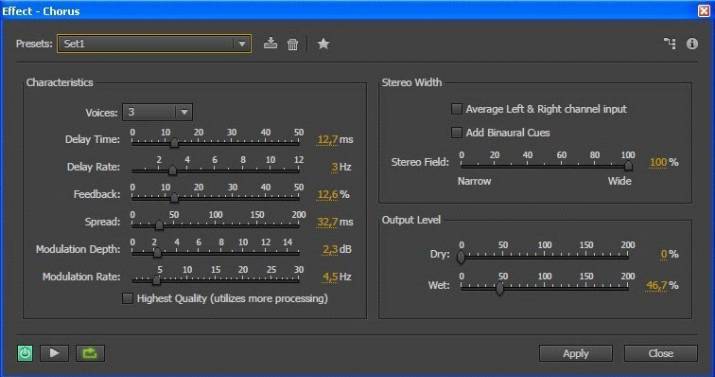Check Average Left & Right channel input
Viewport: 715px width, 377px height.
456,109
